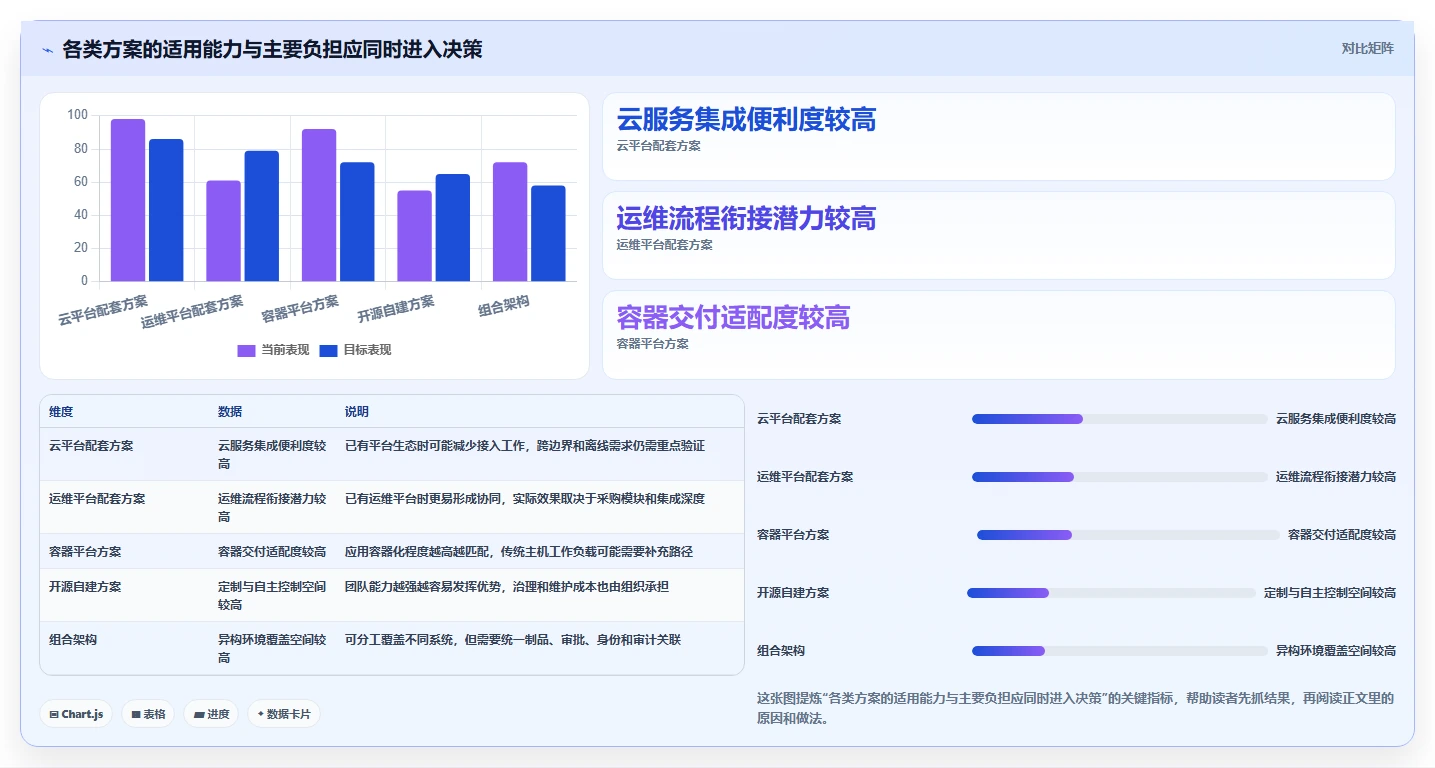The image size is (1435, 768).
Task: Click the lightning icon beside the page title
Action: [x=47, y=49]
